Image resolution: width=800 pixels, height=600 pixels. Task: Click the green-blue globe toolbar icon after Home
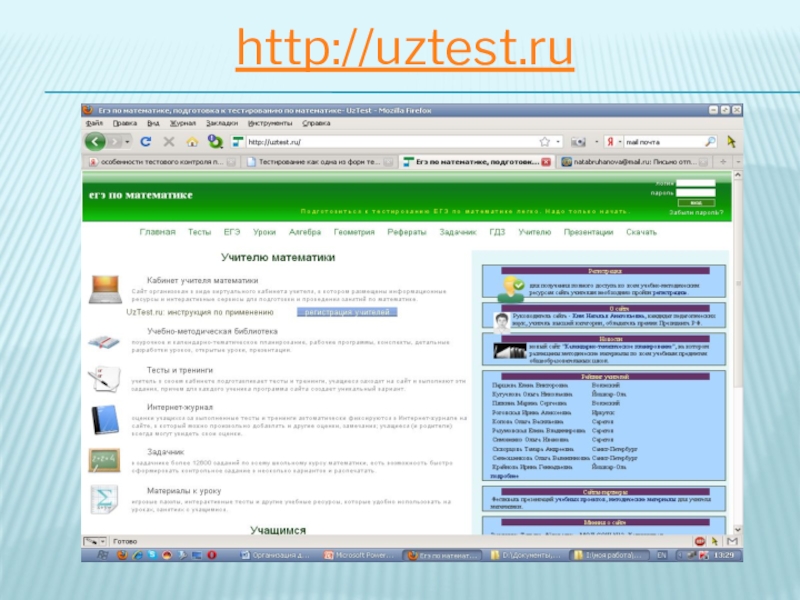[215, 141]
